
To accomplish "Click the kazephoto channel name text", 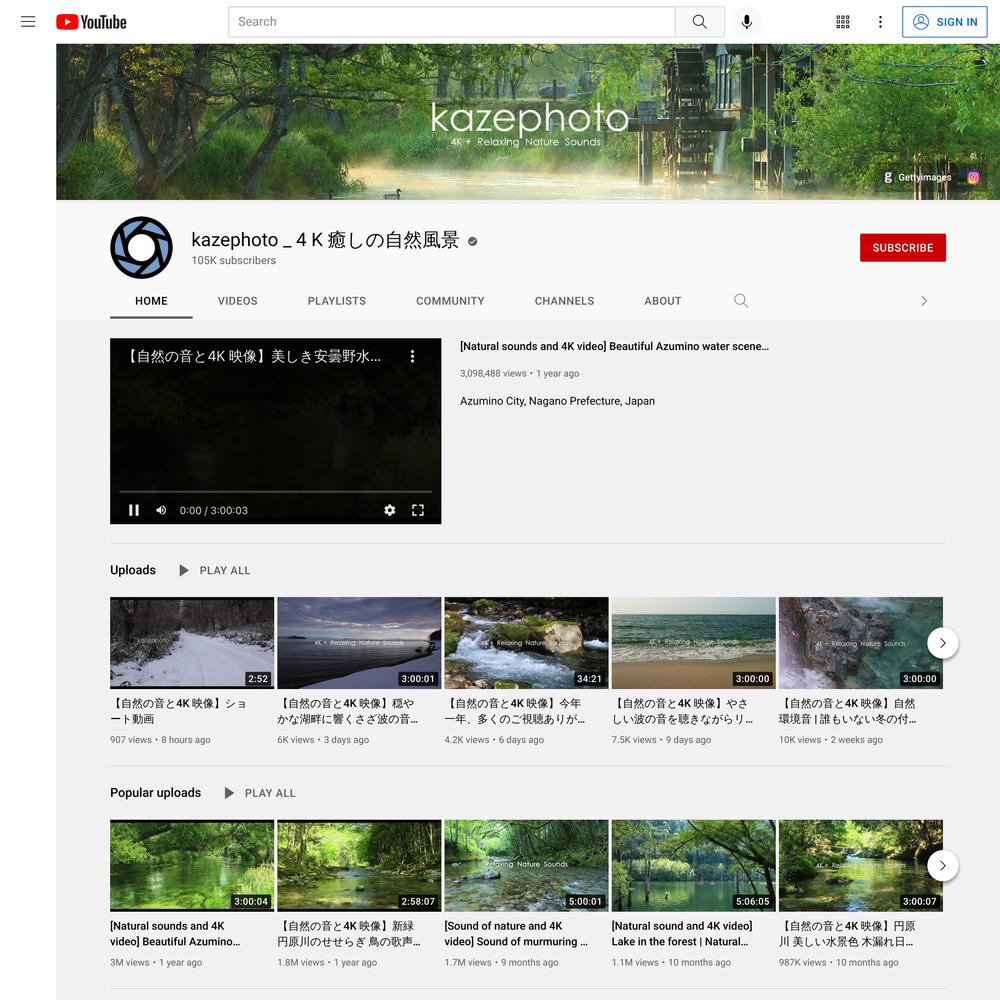I will pos(325,240).
